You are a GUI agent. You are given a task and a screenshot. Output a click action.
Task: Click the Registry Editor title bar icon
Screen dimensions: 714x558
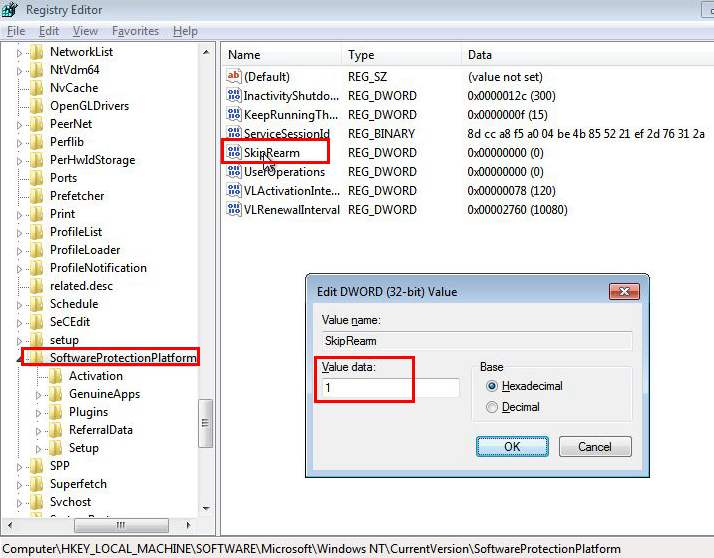(x=12, y=11)
